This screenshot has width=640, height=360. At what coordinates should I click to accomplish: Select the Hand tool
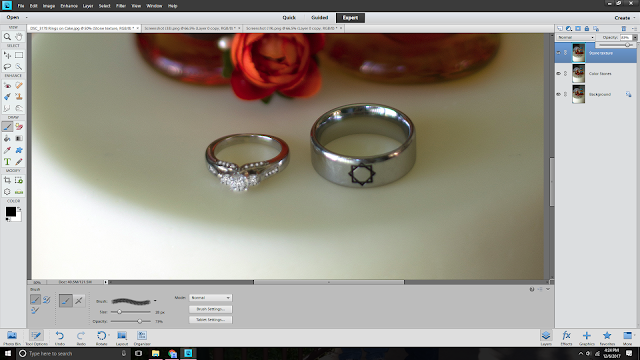tap(19, 37)
